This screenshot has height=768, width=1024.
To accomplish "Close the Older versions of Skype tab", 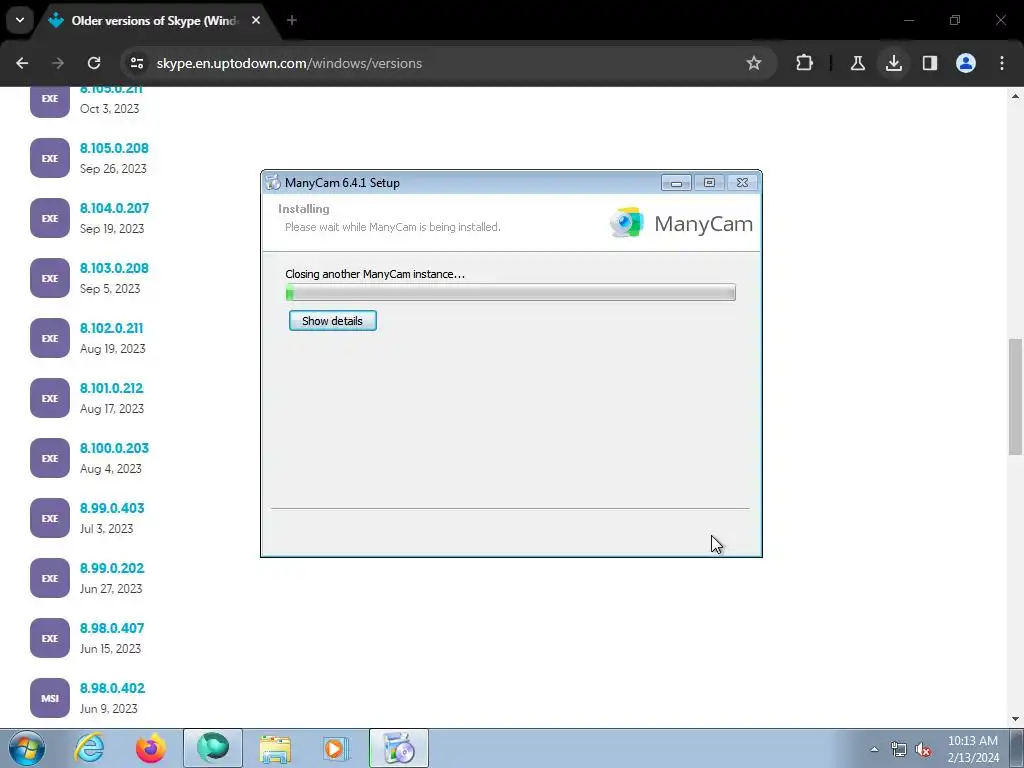I will click(256, 20).
